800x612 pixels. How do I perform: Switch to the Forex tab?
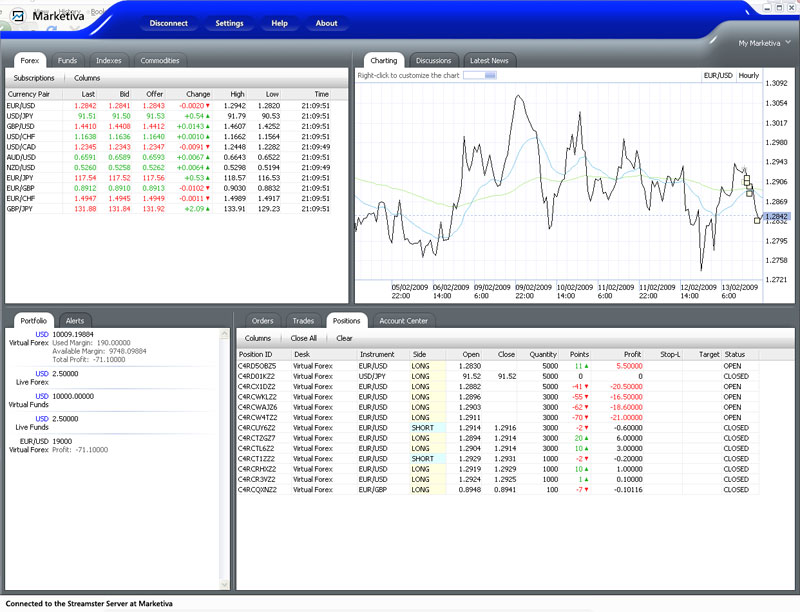(30, 60)
